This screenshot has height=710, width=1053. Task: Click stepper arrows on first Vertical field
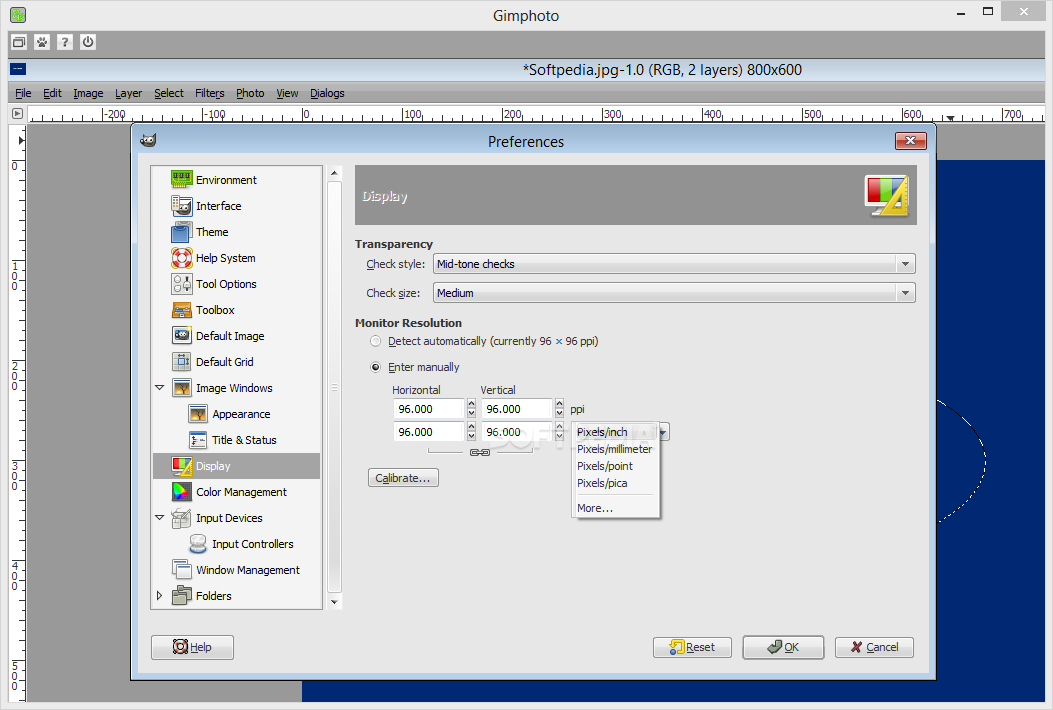click(x=559, y=408)
